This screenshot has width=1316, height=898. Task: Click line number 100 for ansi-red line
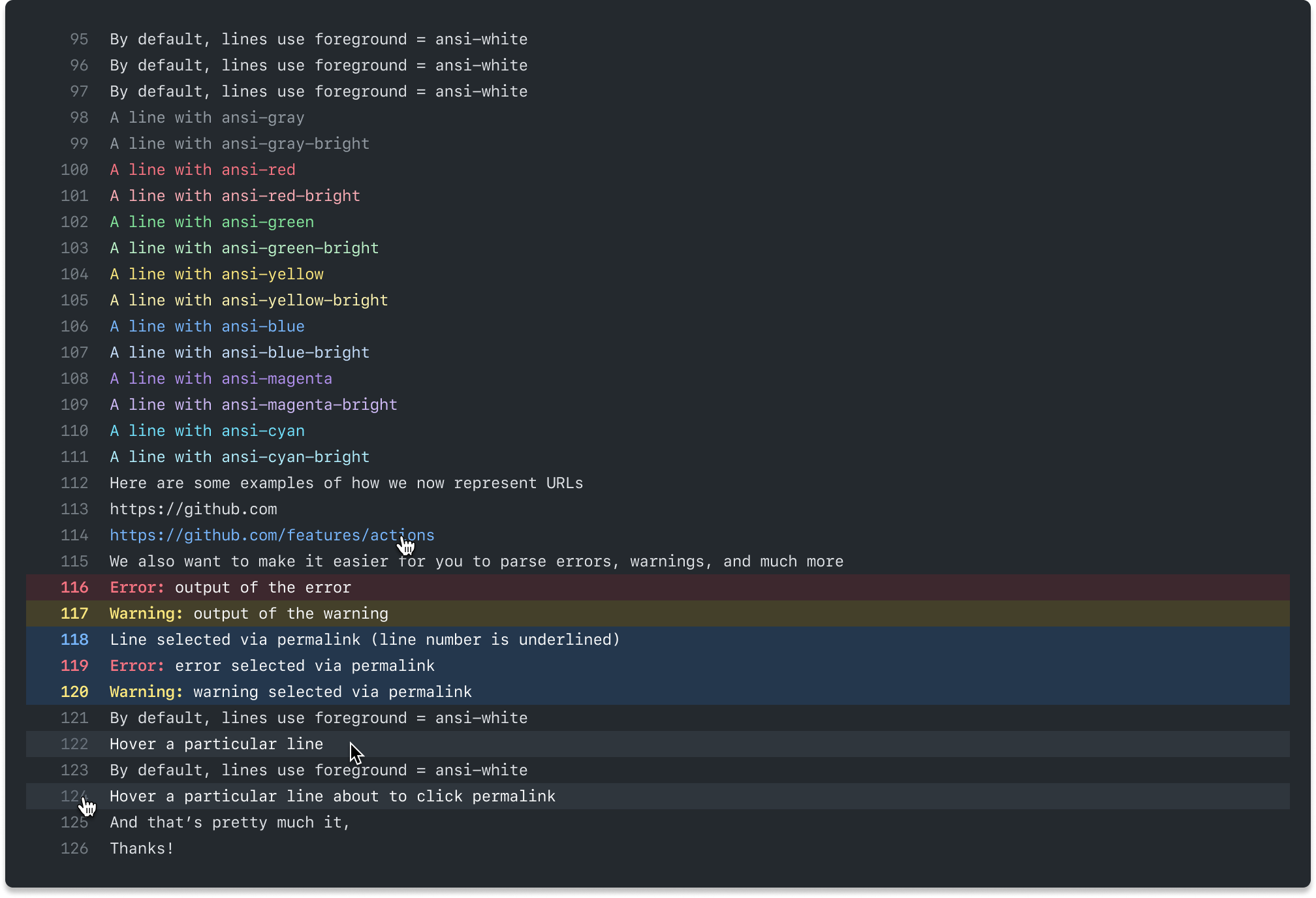click(x=74, y=170)
